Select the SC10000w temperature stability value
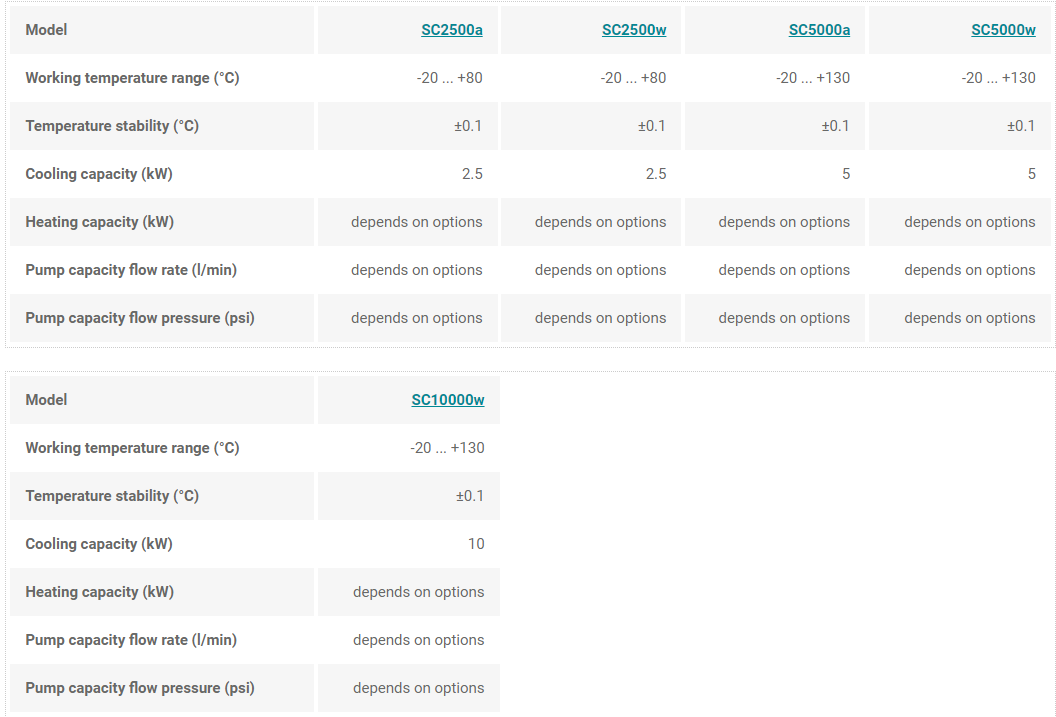Screen dimensions: 1056x717 (470, 496)
